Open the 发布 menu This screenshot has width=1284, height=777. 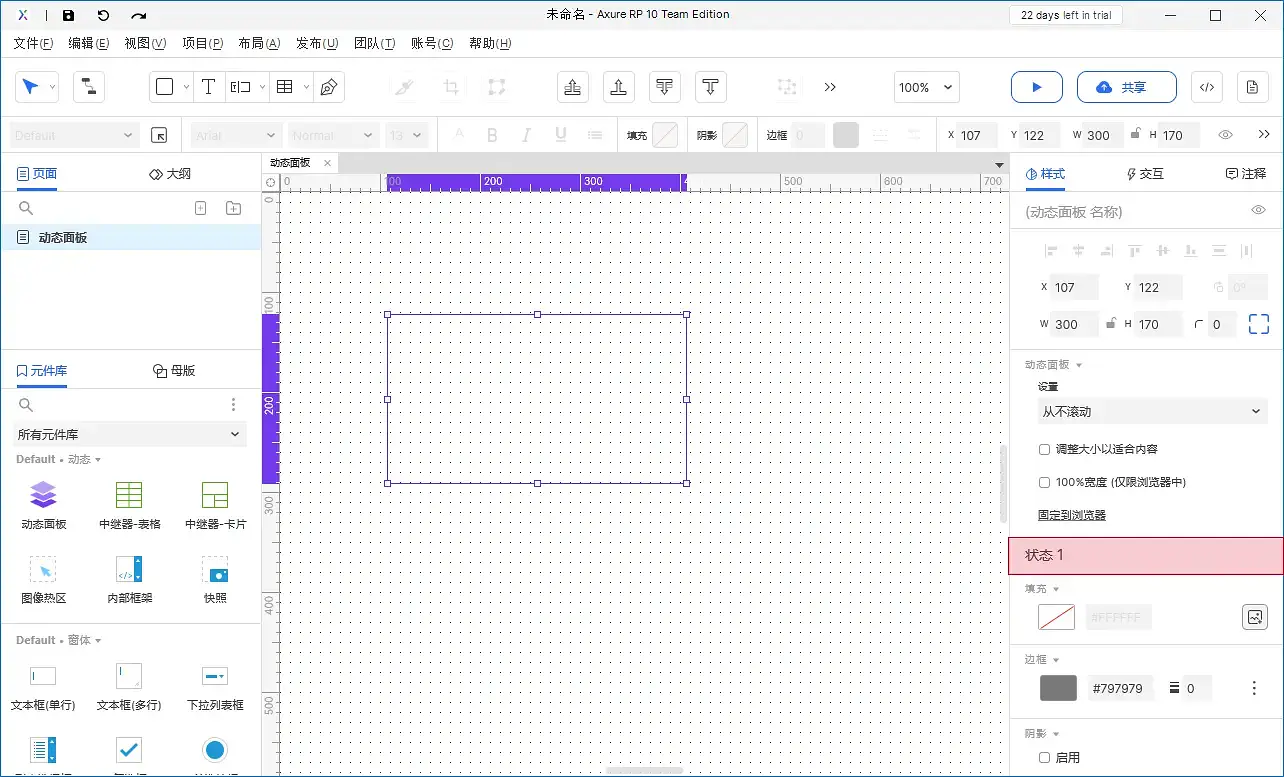click(316, 43)
